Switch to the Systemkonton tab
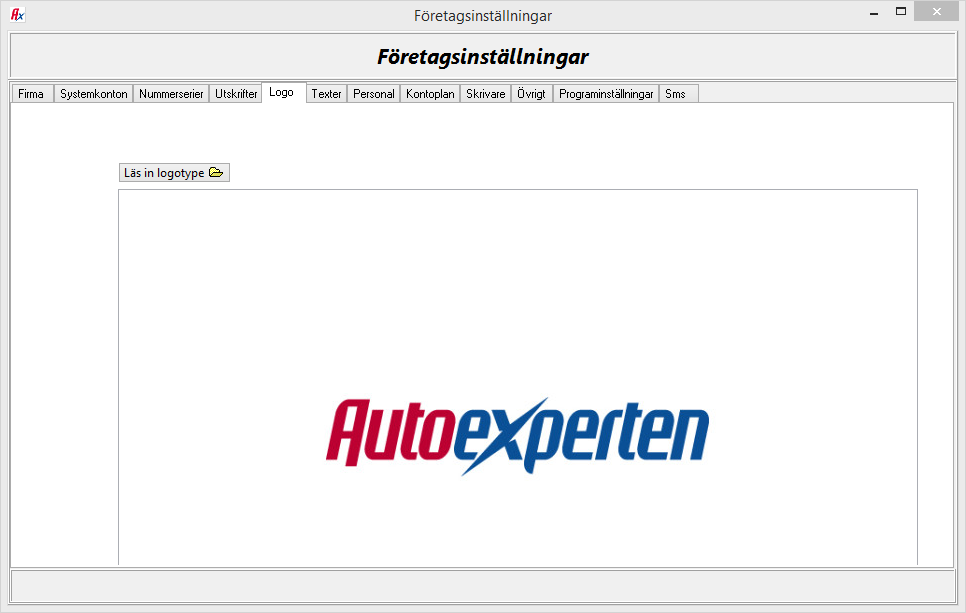 coord(94,94)
